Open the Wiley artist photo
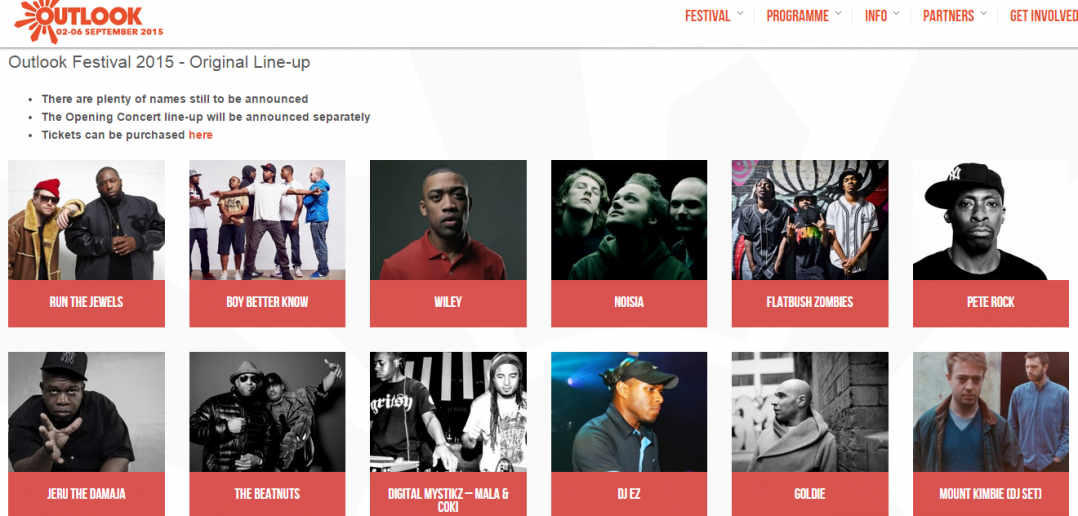 click(x=448, y=220)
